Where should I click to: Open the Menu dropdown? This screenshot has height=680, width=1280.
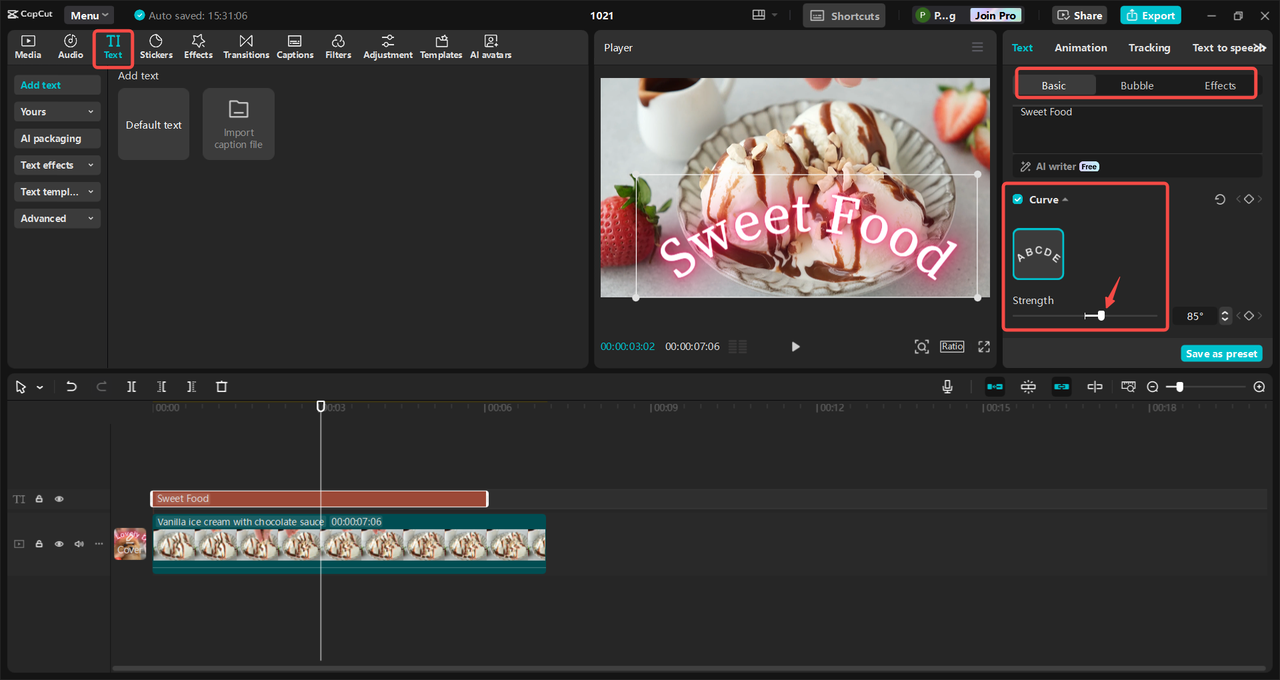89,15
